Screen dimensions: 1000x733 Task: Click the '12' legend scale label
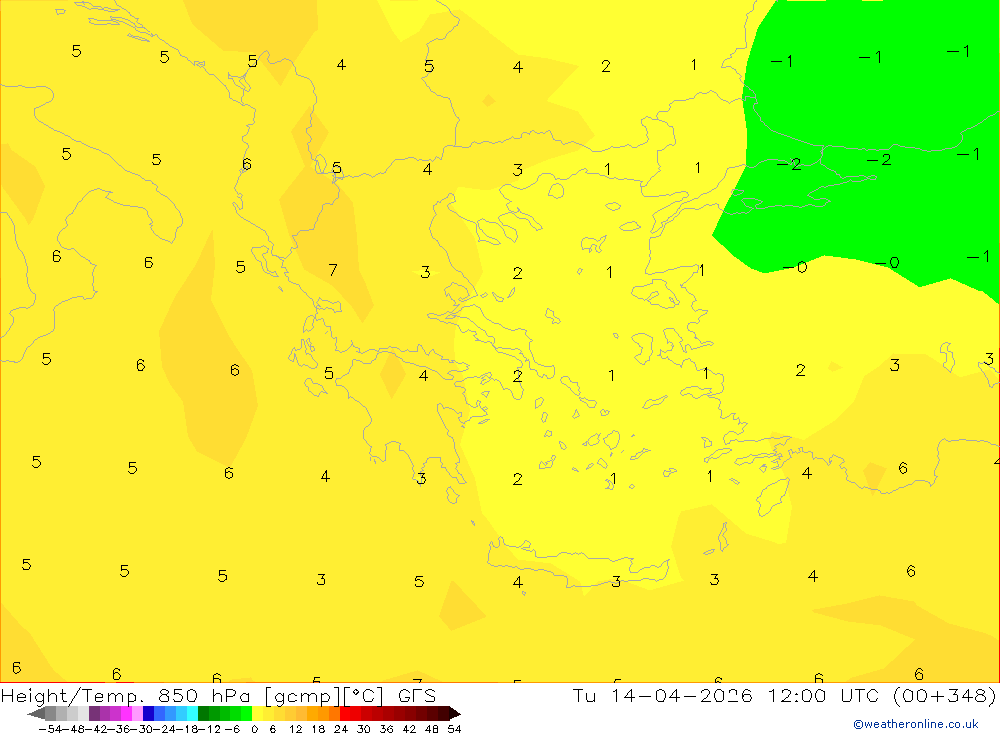[x=295, y=729]
